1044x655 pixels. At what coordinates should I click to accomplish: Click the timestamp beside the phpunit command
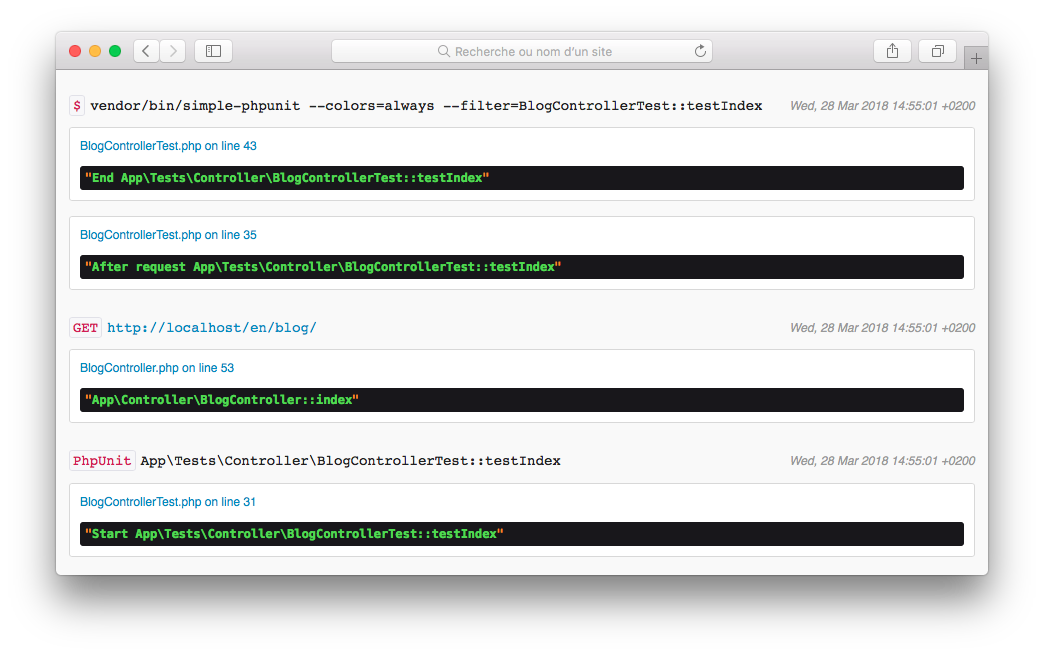click(x=882, y=106)
